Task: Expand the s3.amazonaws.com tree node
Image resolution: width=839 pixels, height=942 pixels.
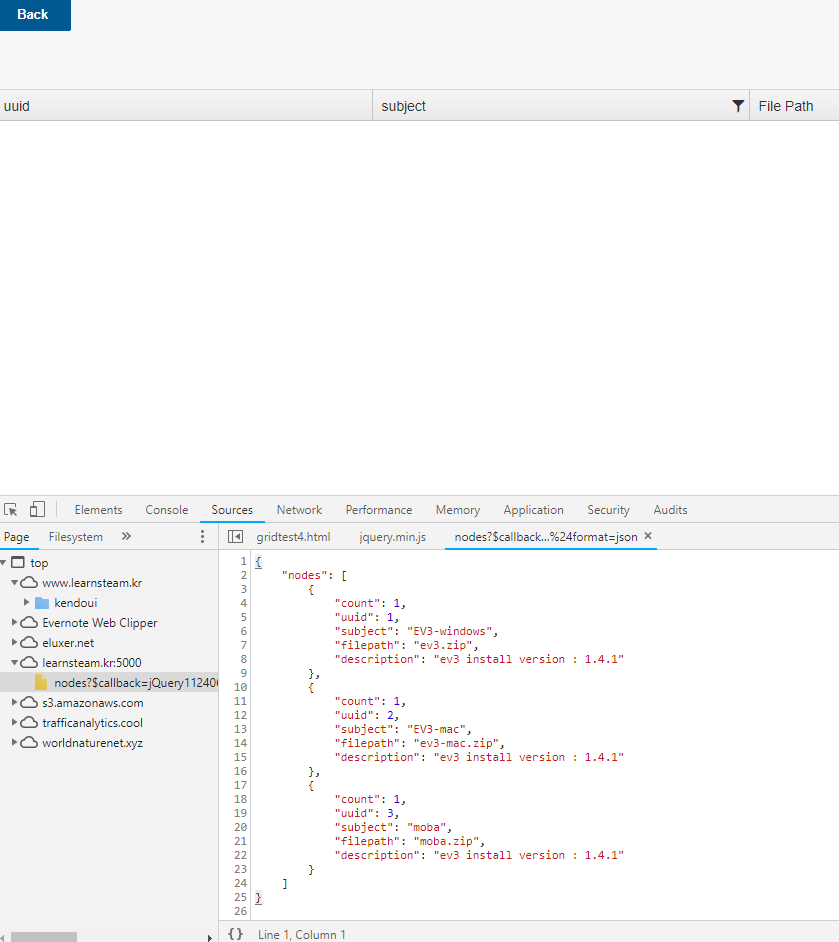Action: (15, 703)
